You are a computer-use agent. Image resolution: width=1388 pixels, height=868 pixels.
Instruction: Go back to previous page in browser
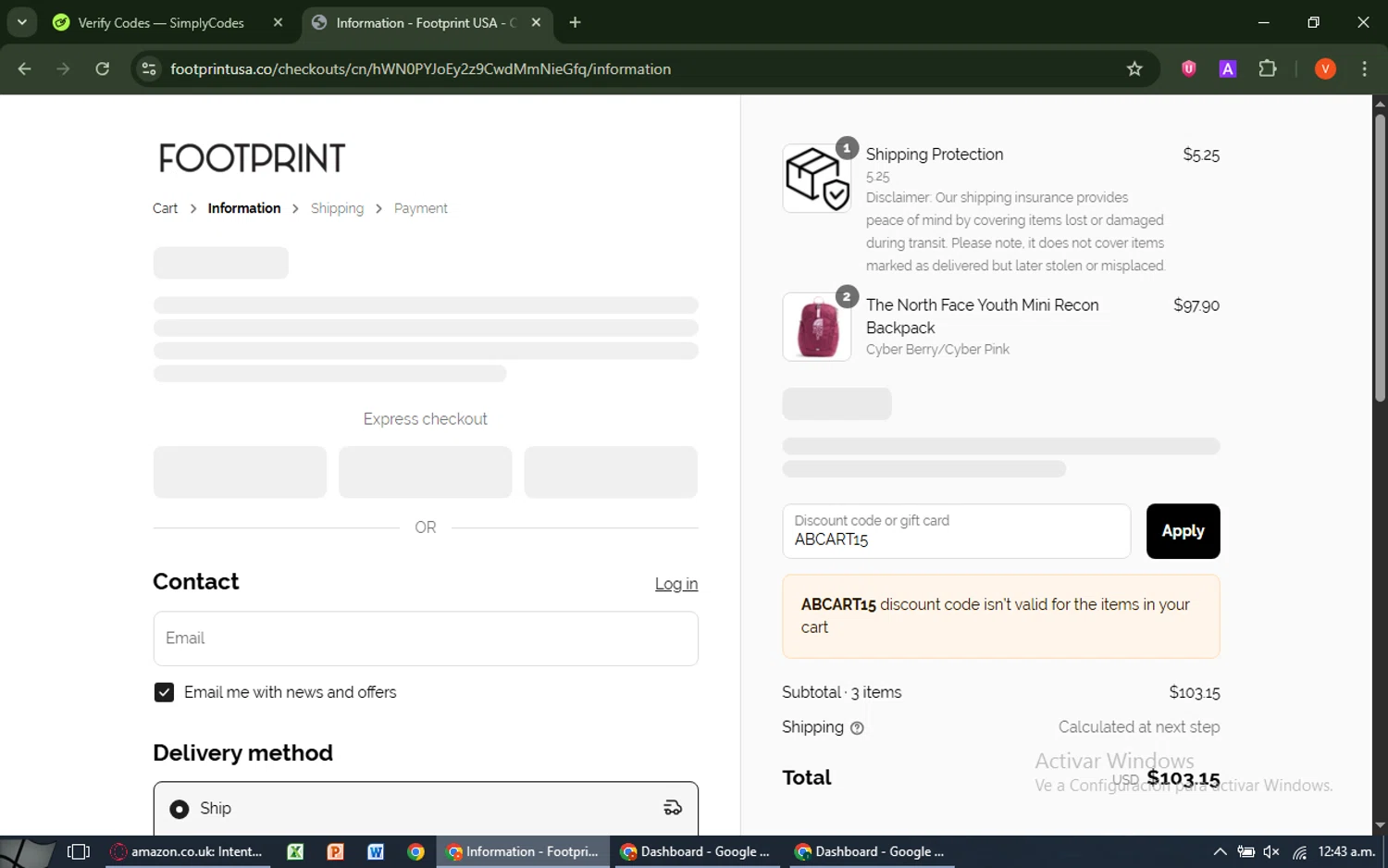25,69
